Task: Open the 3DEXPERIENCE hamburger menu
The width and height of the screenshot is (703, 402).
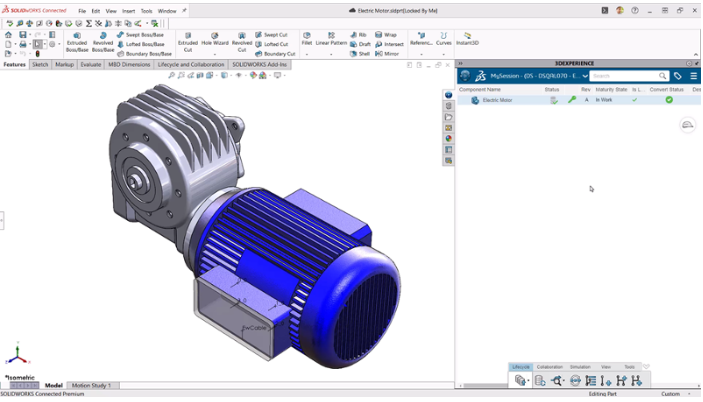Action: click(x=693, y=76)
